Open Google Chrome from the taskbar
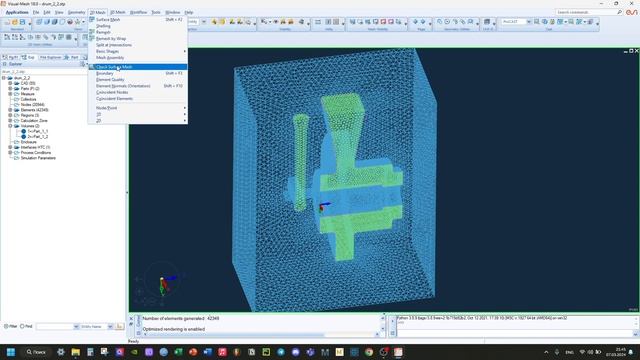Viewport: 640px width, 360px height. tap(369, 352)
